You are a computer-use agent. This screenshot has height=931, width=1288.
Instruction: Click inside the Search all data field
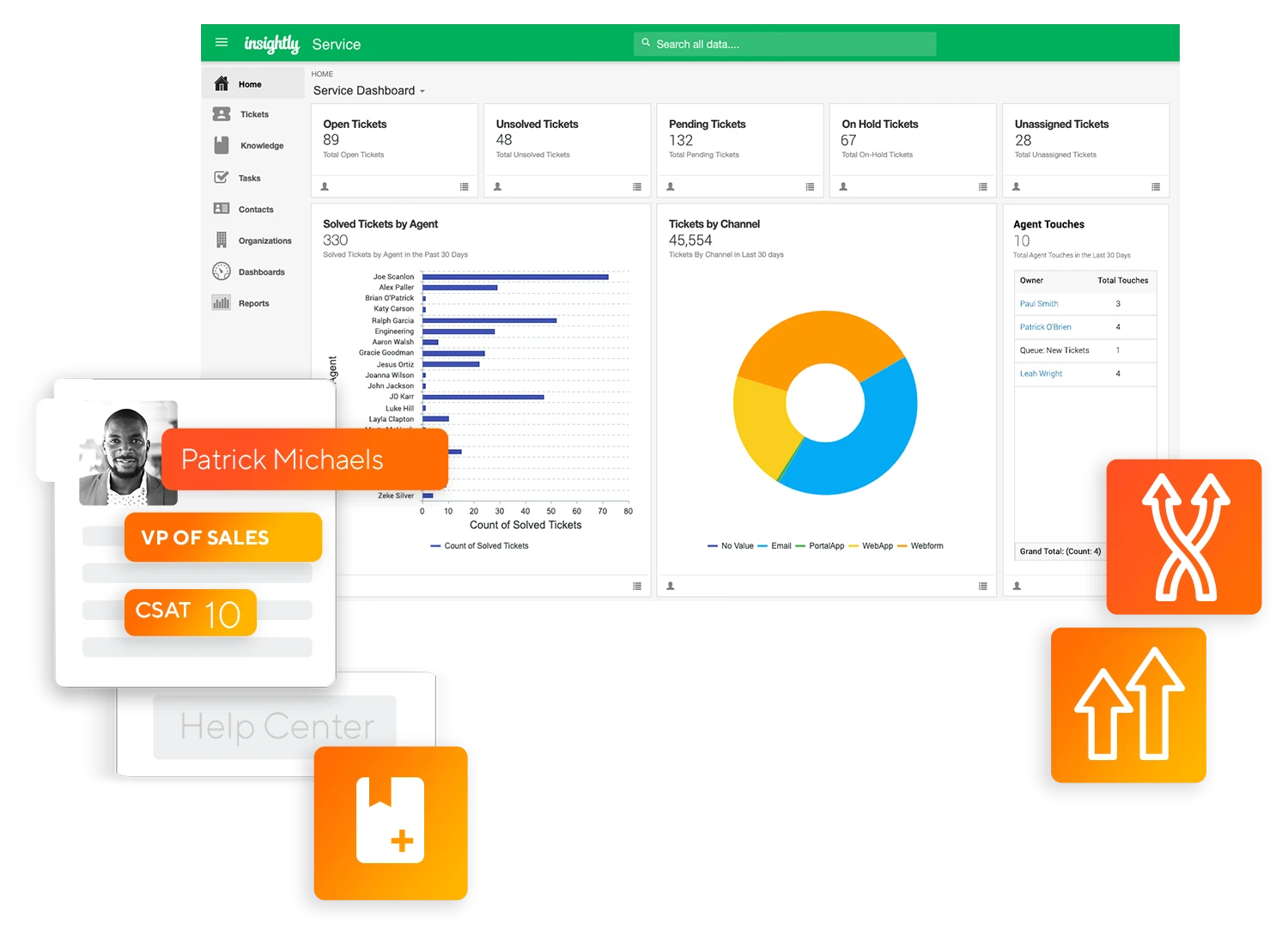click(784, 43)
